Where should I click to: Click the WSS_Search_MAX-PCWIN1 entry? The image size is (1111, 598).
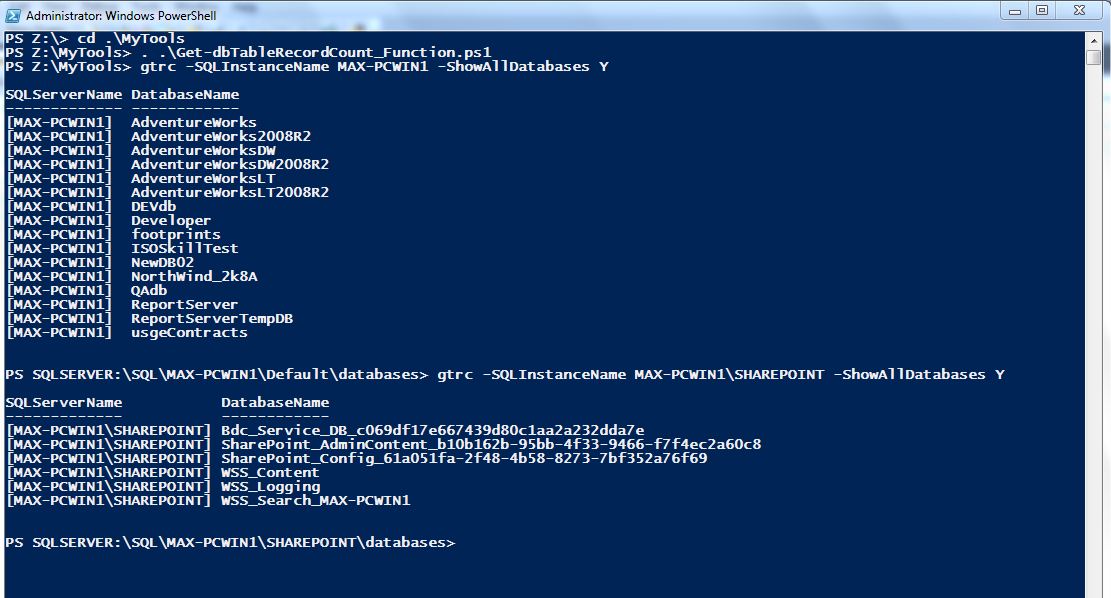(315, 500)
